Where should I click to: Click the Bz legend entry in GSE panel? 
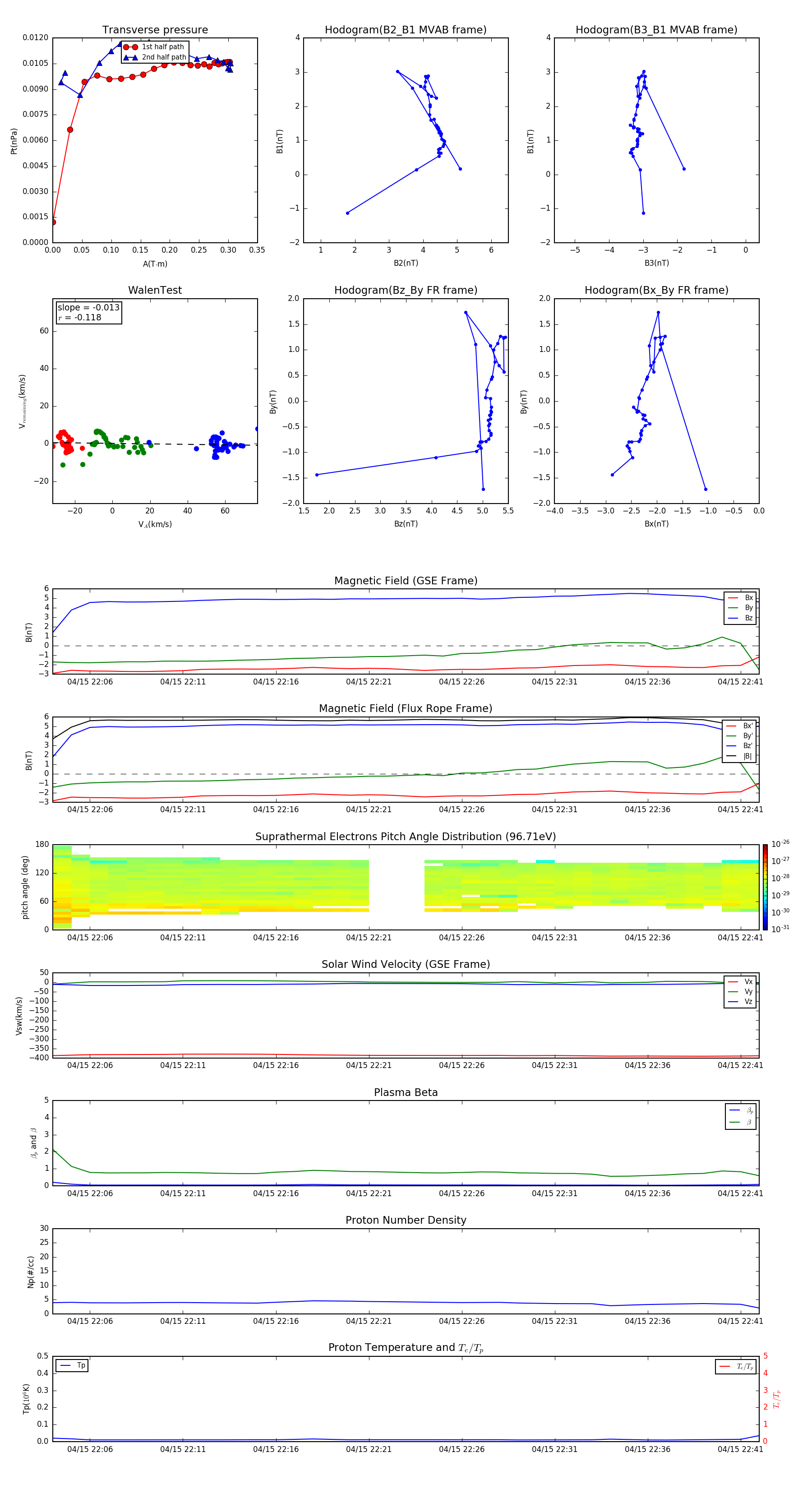click(740, 618)
